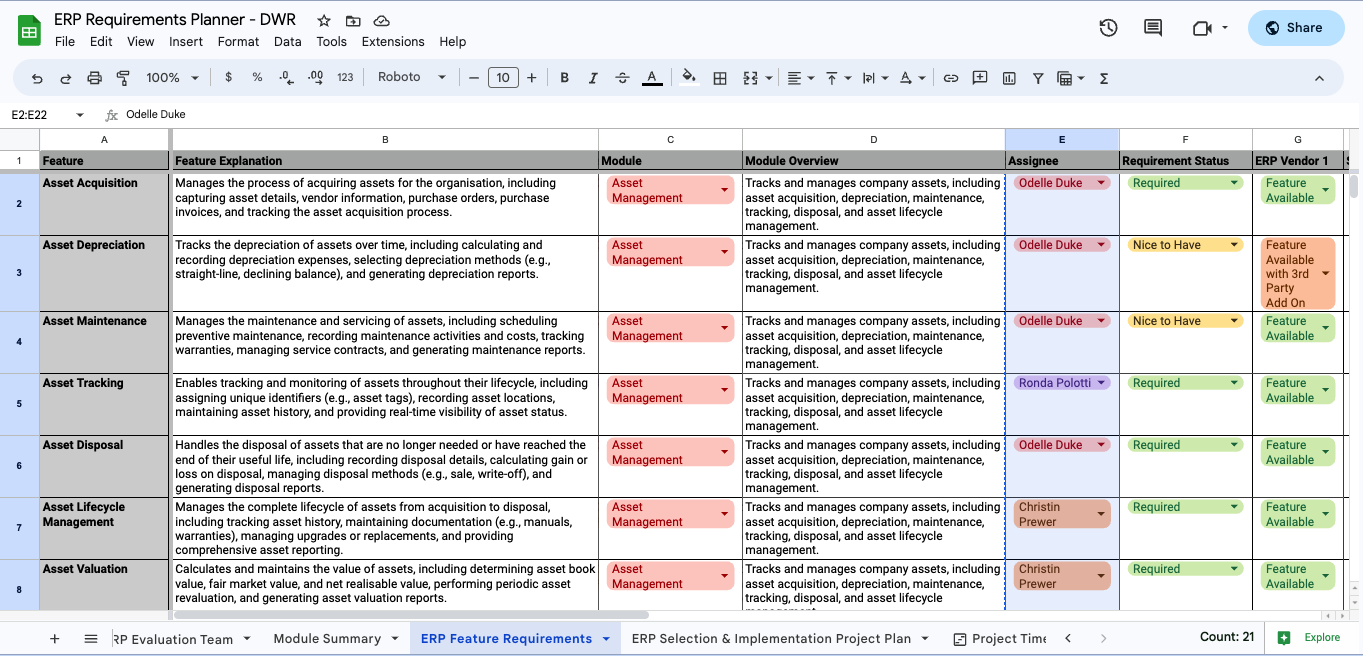This screenshot has height=656, width=1363.
Task: Decrease font size with minus button
Action: (473, 78)
